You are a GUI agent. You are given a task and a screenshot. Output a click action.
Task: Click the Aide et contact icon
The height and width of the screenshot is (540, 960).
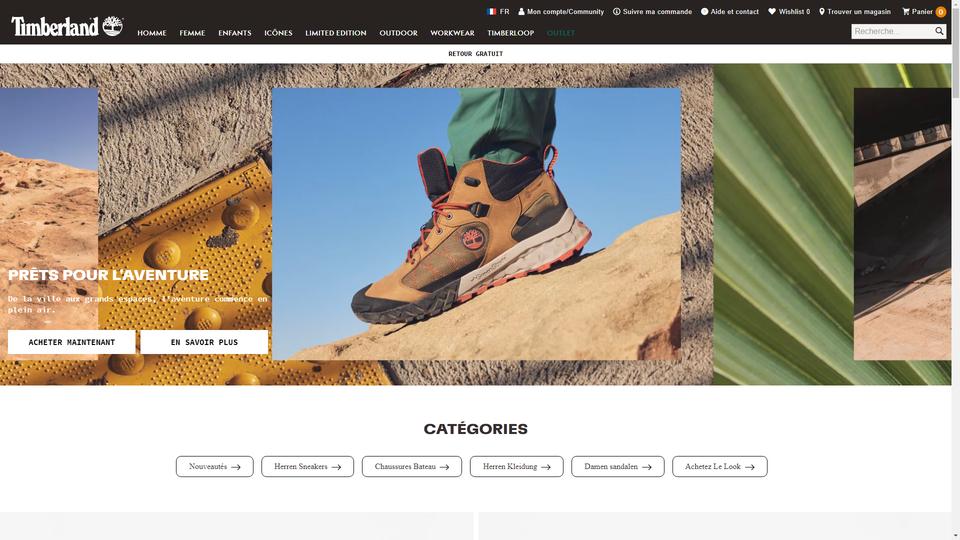704,12
